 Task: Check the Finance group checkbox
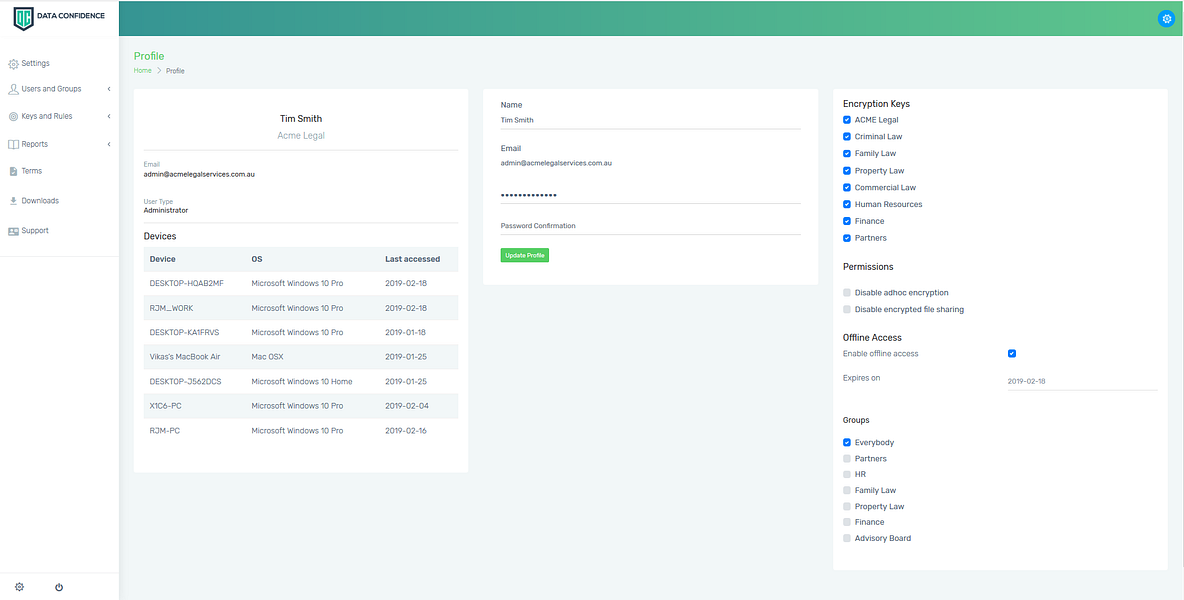pos(846,522)
